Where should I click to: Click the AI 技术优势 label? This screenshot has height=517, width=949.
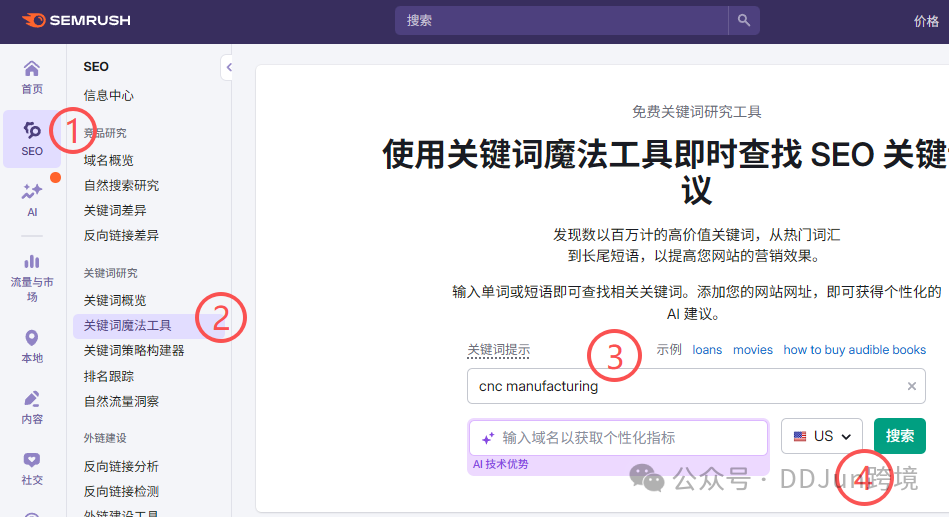point(501,464)
